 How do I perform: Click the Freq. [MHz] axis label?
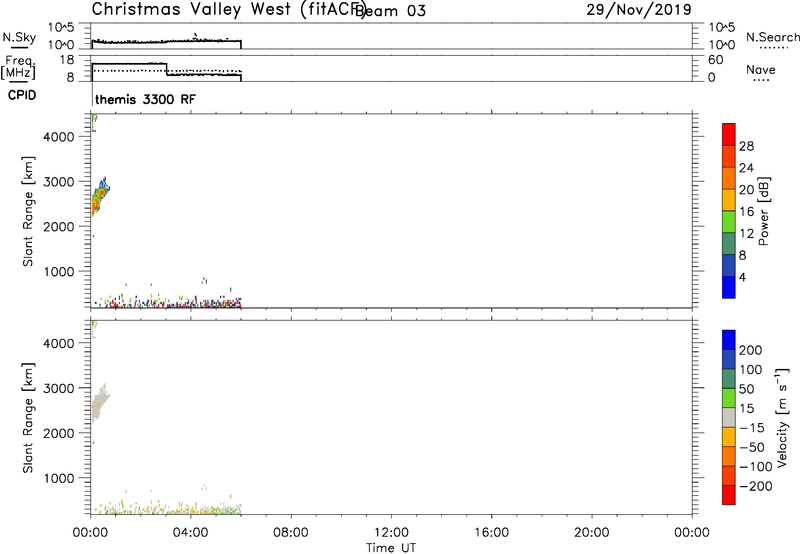(18, 67)
